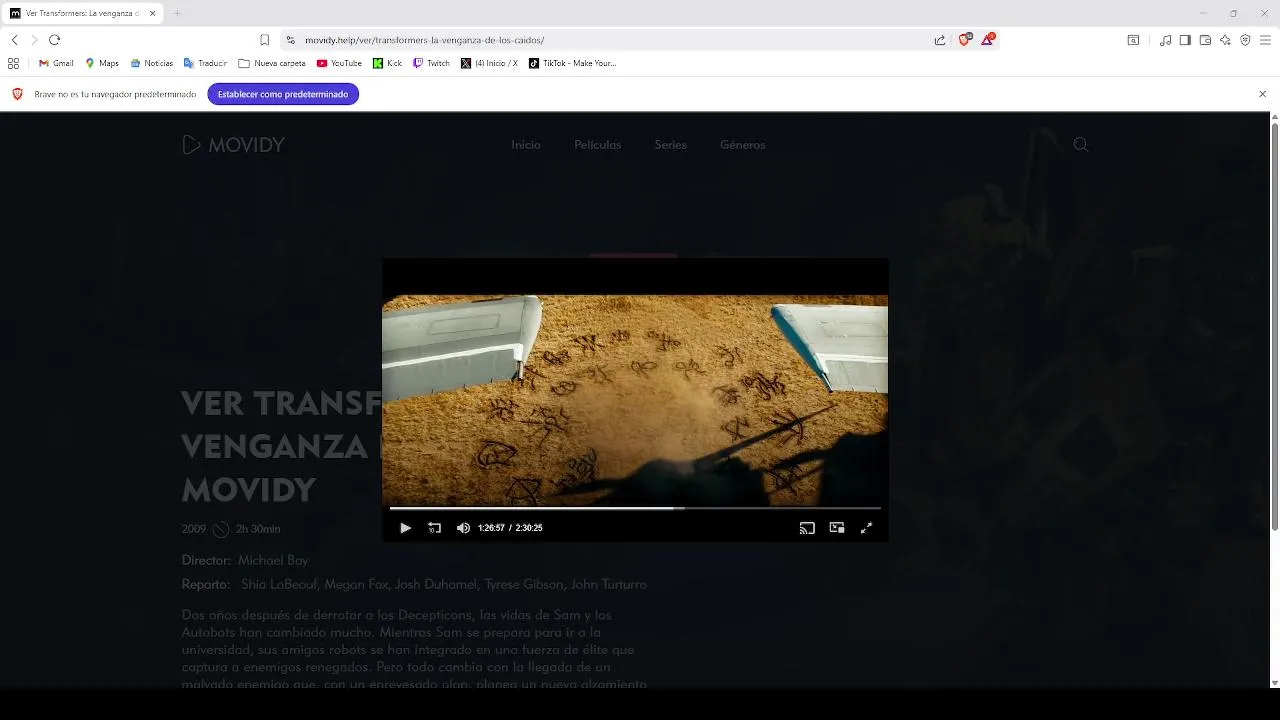Reload the current page
This screenshot has width=1280, height=720.
[x=54, y=40]
